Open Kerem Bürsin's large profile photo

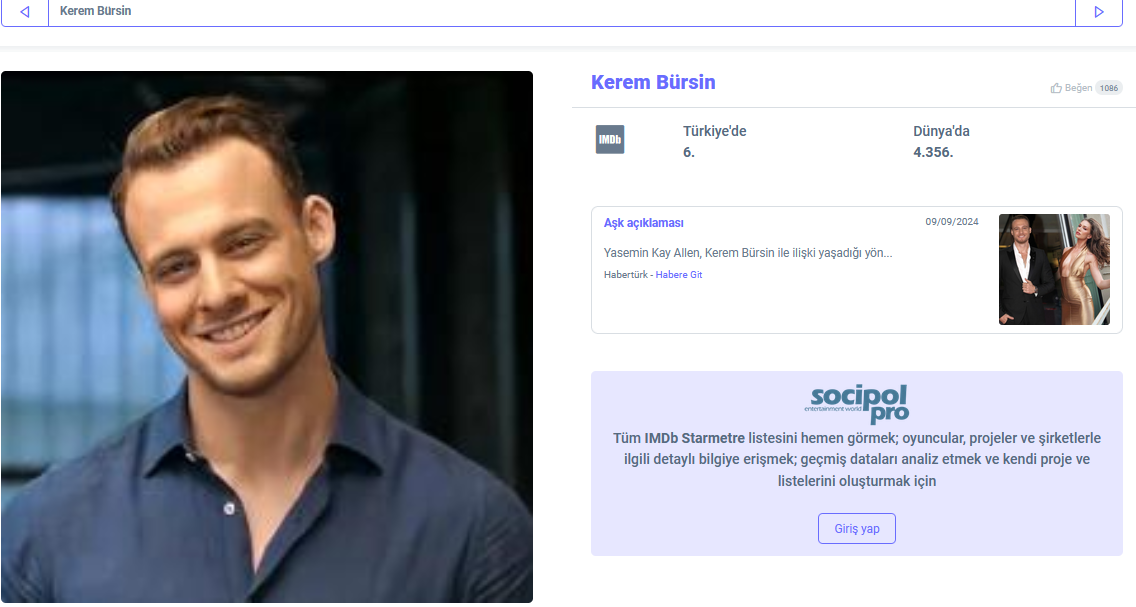click(x=267, y=337)
